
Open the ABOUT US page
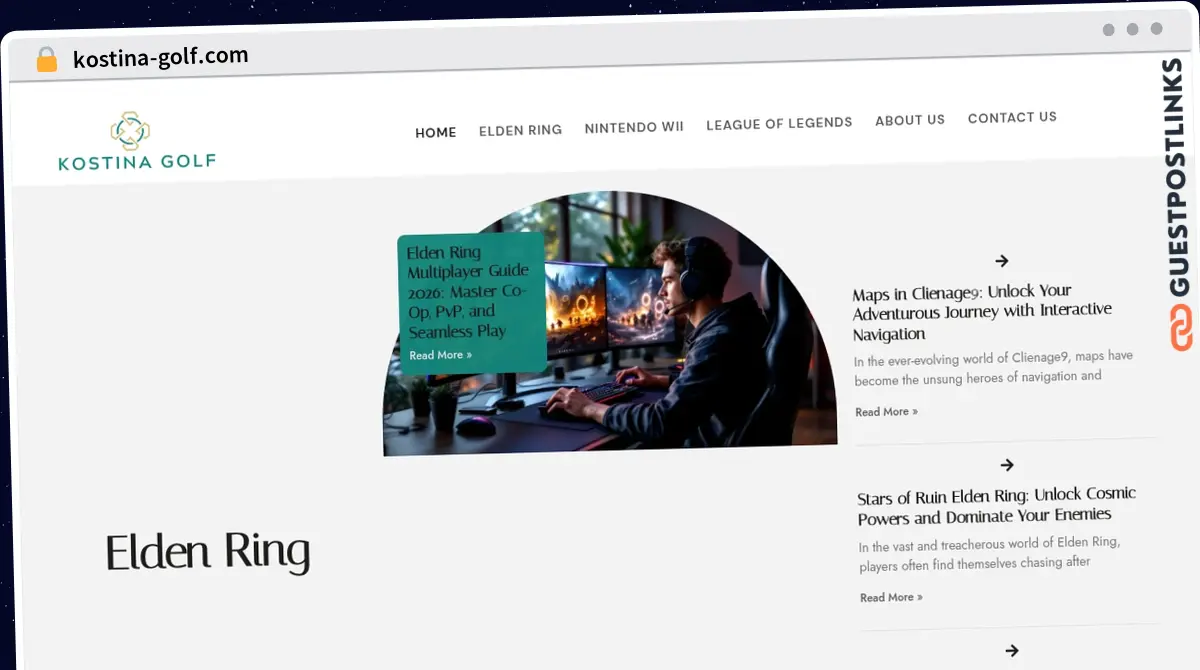click(x=910, y=120)
